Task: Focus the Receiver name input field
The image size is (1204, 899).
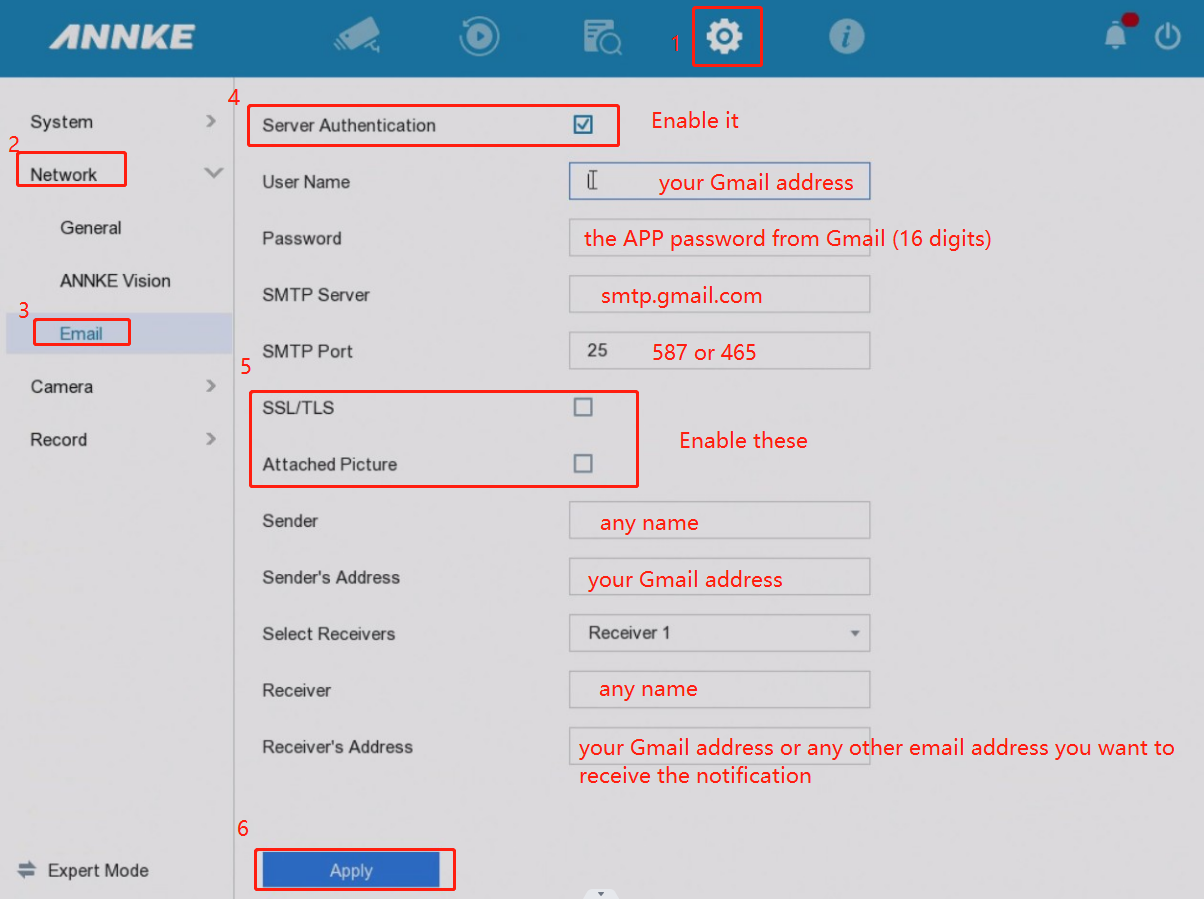Action: click(x=720, y=690)
